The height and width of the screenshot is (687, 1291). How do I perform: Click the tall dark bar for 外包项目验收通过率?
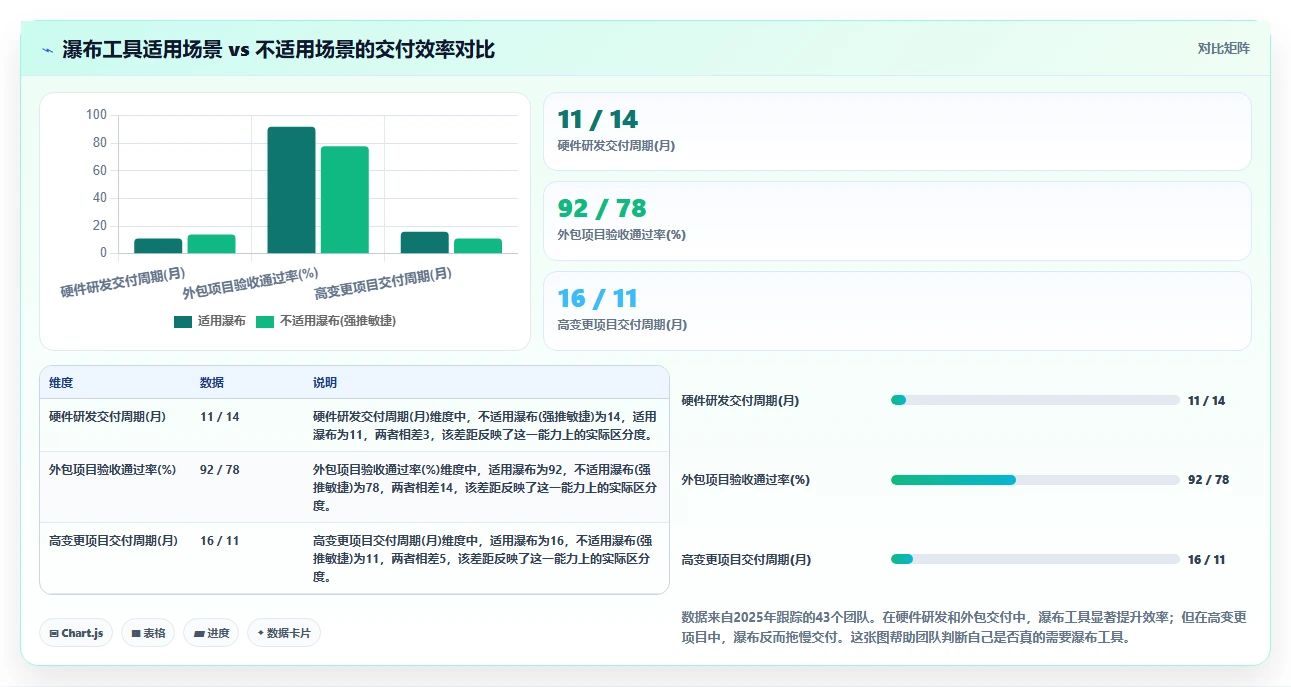pyautogui.click(x=291, y=190)
